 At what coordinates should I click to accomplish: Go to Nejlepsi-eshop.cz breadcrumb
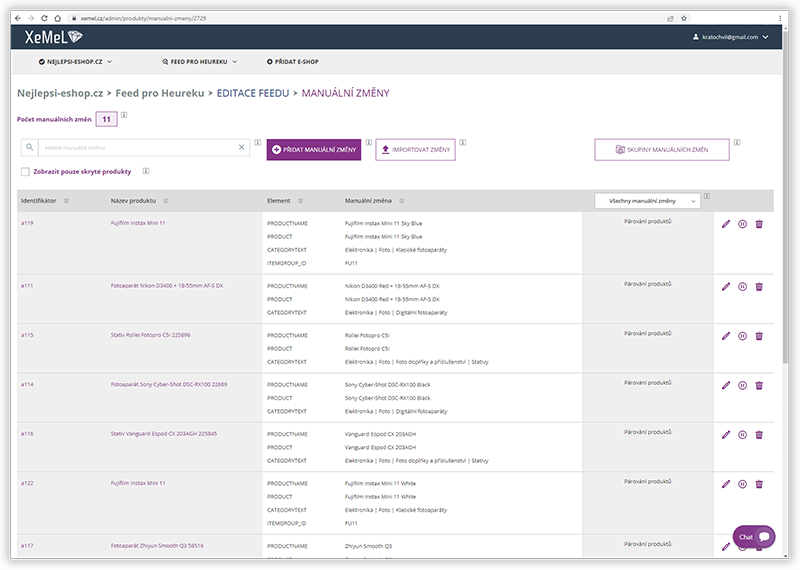[60, 93]
